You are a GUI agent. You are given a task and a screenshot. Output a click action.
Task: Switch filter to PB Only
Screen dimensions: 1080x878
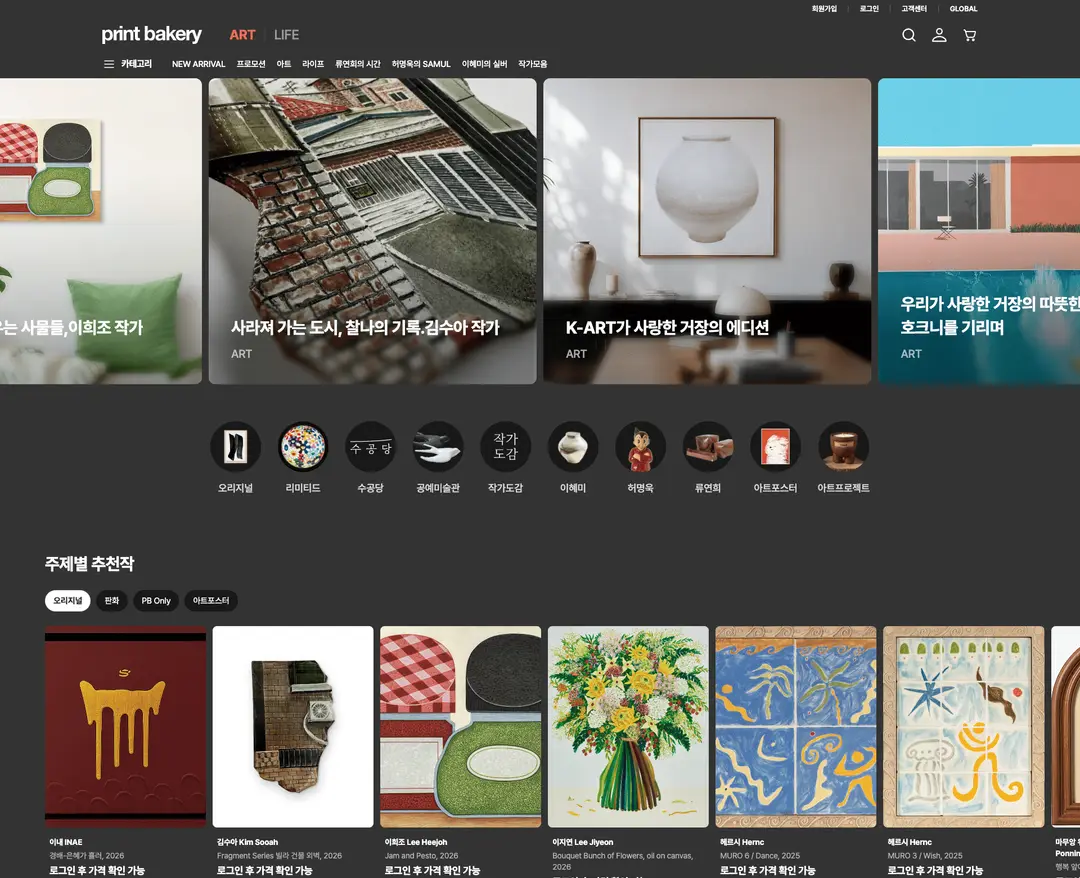[x=156, y=600]
